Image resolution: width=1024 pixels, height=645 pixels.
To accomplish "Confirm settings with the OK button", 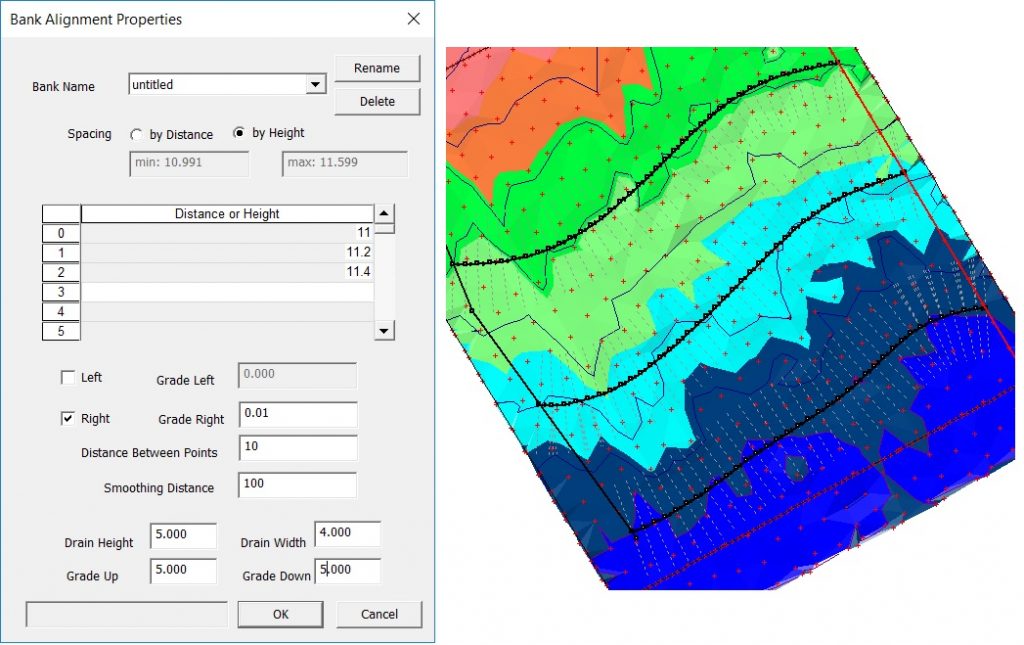I will tap(280, 614).
